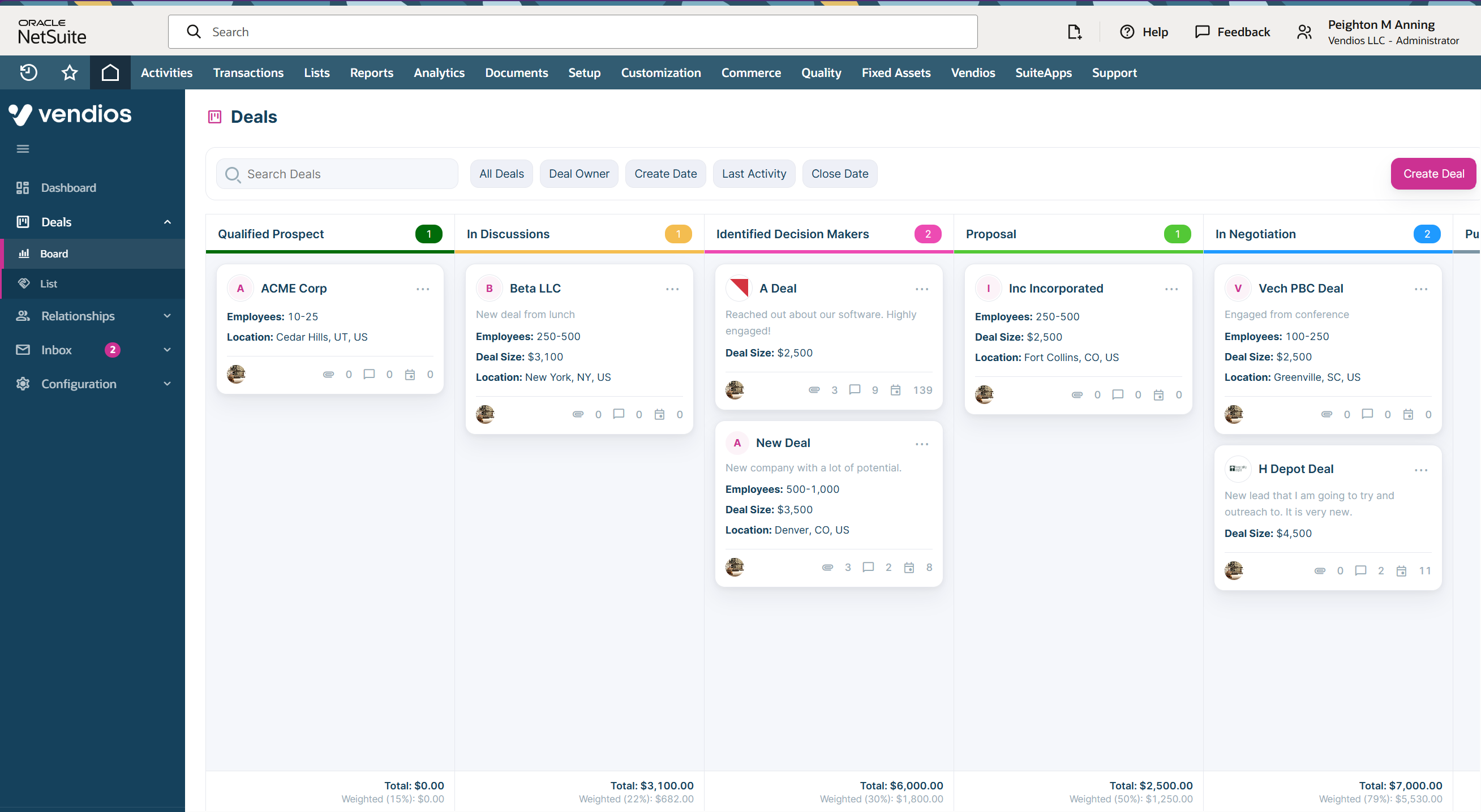The width and height of the screenshot is (1481, 812).
Task: Open the All Deals filter dropdown
Action: (501, 174)
